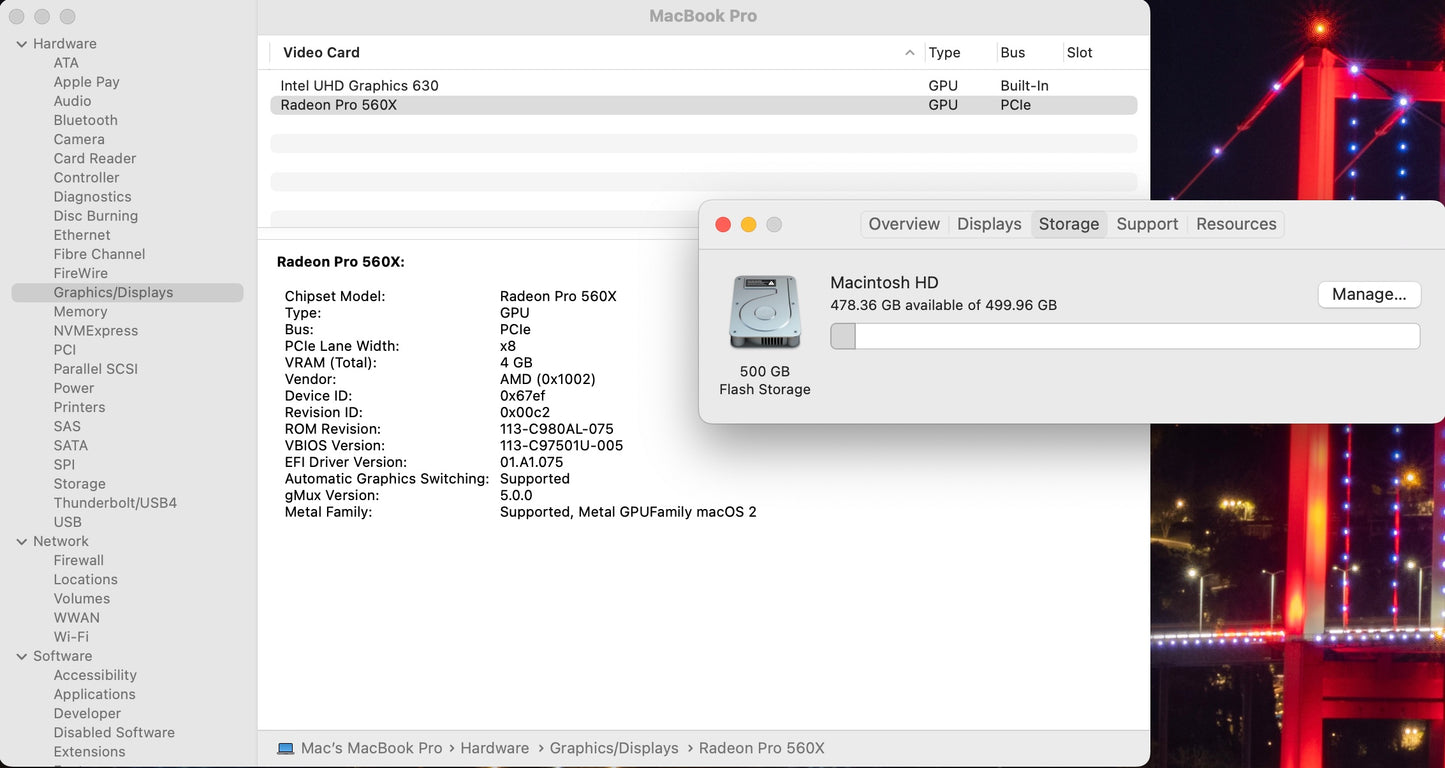Open the Resources tab

point(1236,224)
